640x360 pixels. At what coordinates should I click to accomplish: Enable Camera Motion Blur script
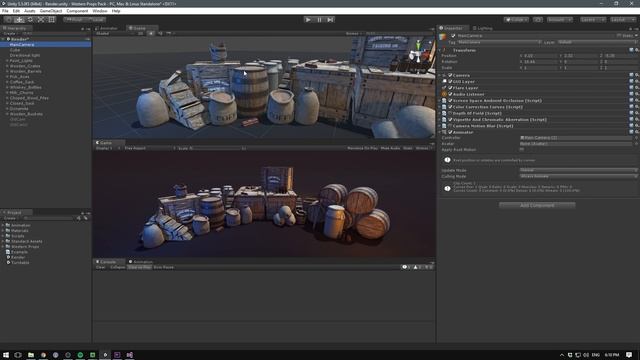coord(450,126)
